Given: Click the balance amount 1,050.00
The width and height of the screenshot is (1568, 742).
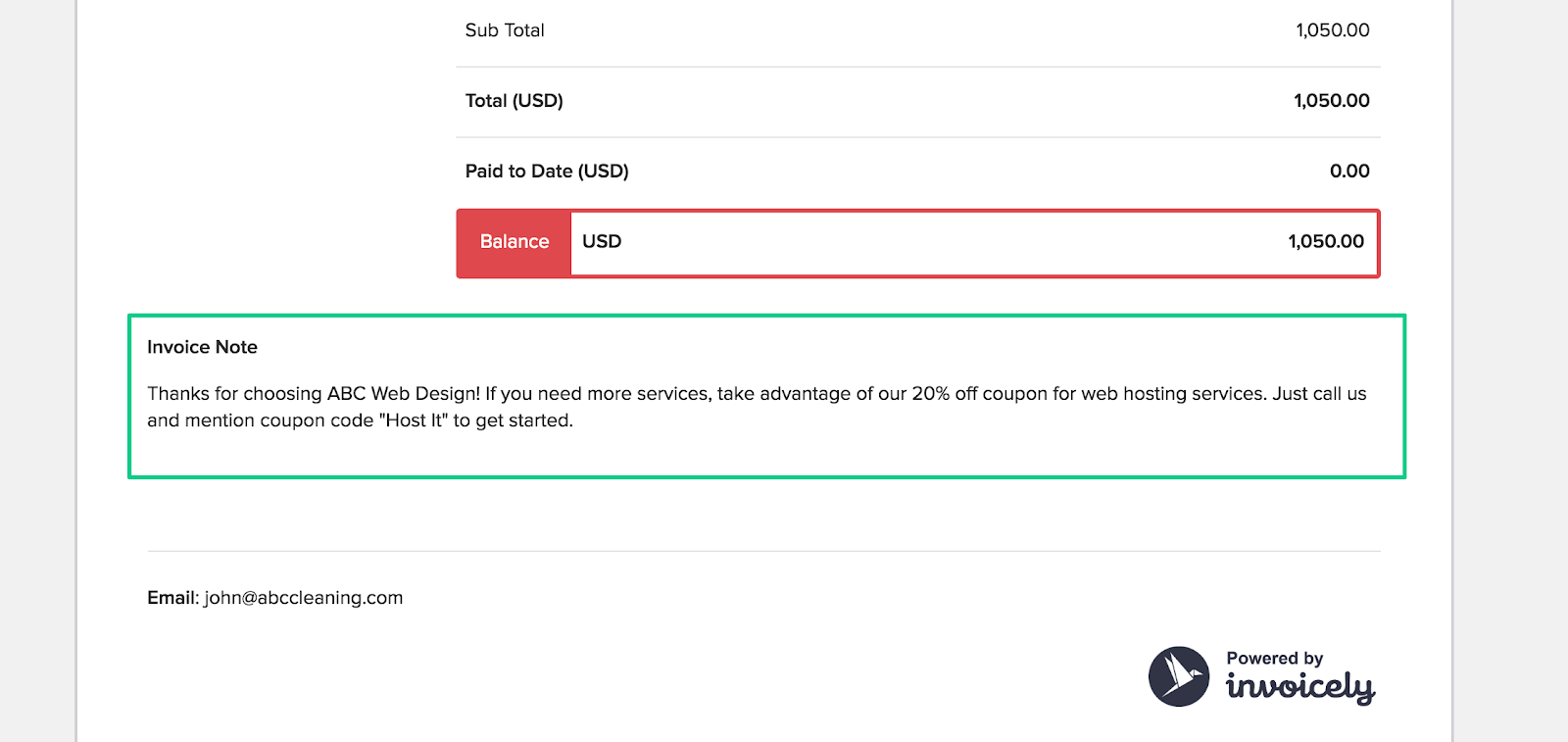Looking at the screenshot, I should coord(1325,242).
